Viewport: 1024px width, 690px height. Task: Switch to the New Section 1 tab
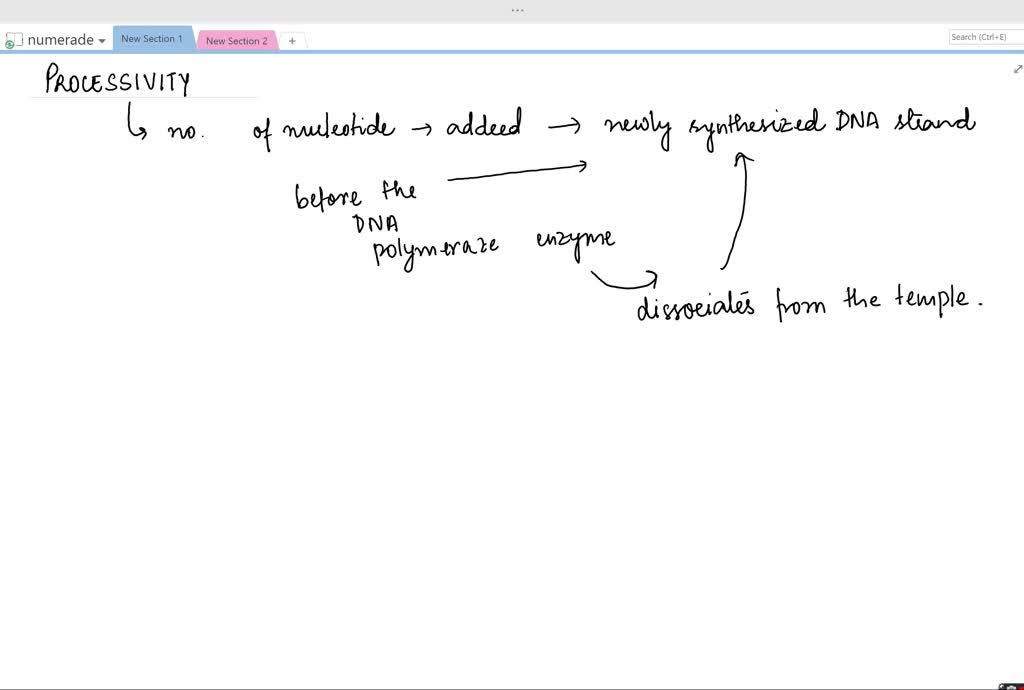[x=152, y=38]
